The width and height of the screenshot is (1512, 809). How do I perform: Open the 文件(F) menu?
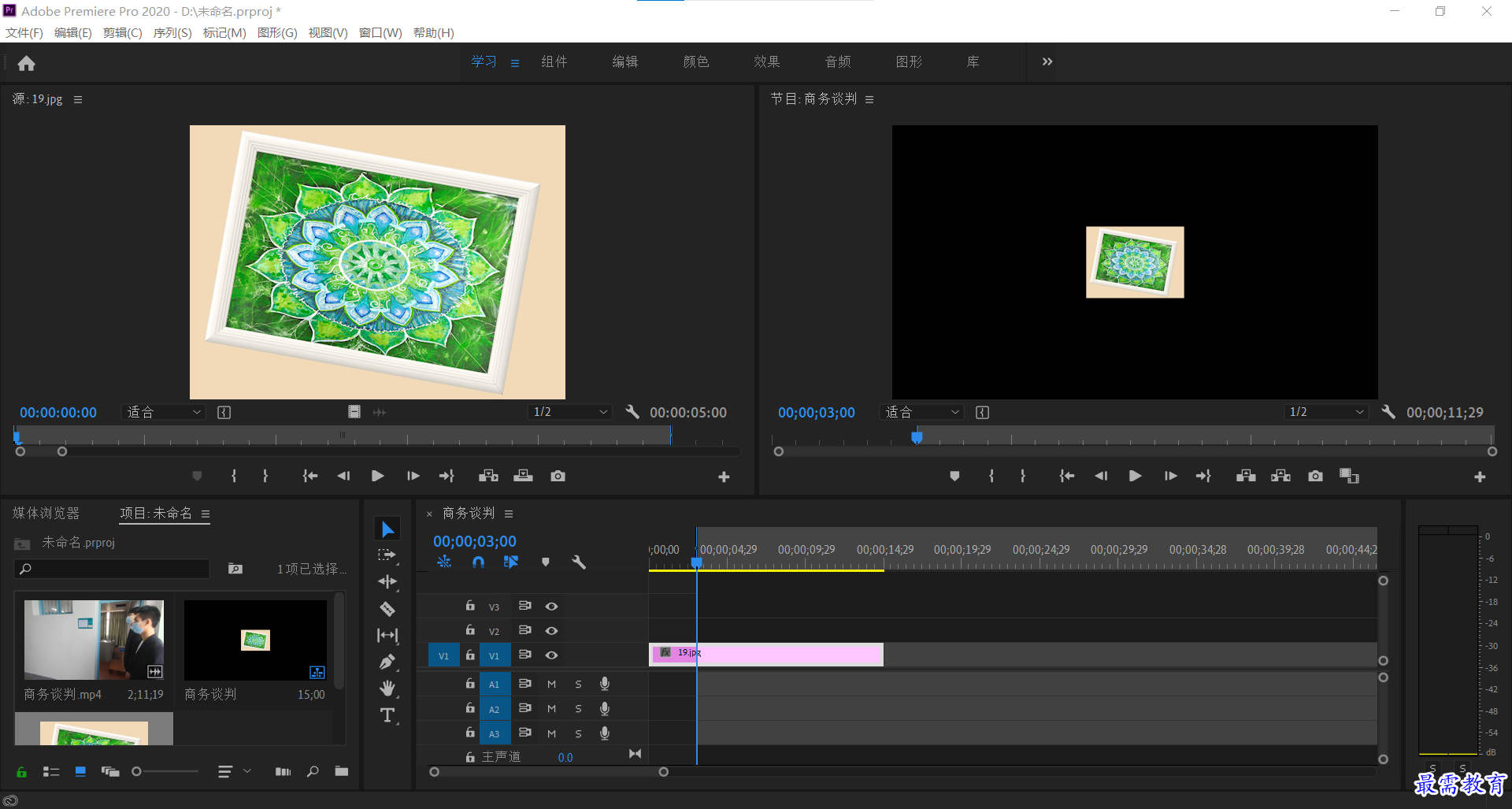(24, 32)
